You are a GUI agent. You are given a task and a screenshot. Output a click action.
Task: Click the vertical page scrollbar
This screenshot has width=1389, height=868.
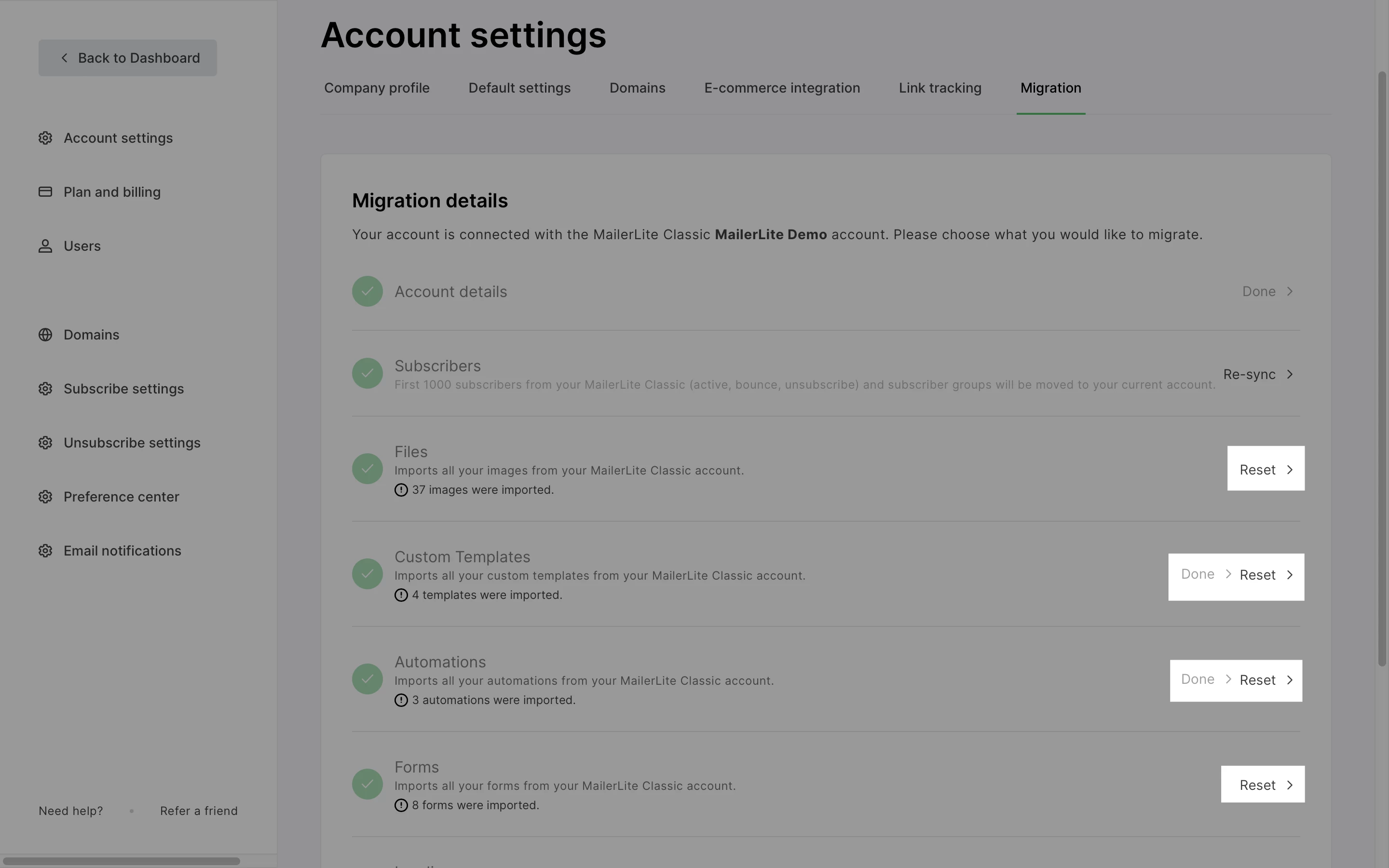(1382, 367)
